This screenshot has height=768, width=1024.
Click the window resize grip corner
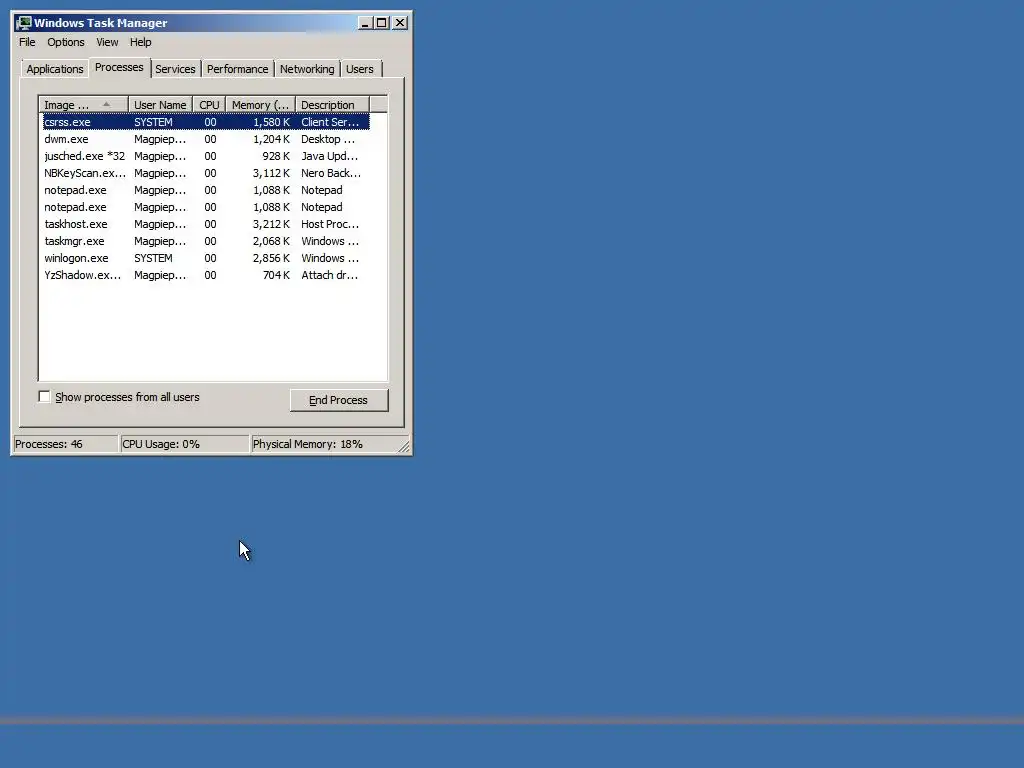click(x=404, y=447)
